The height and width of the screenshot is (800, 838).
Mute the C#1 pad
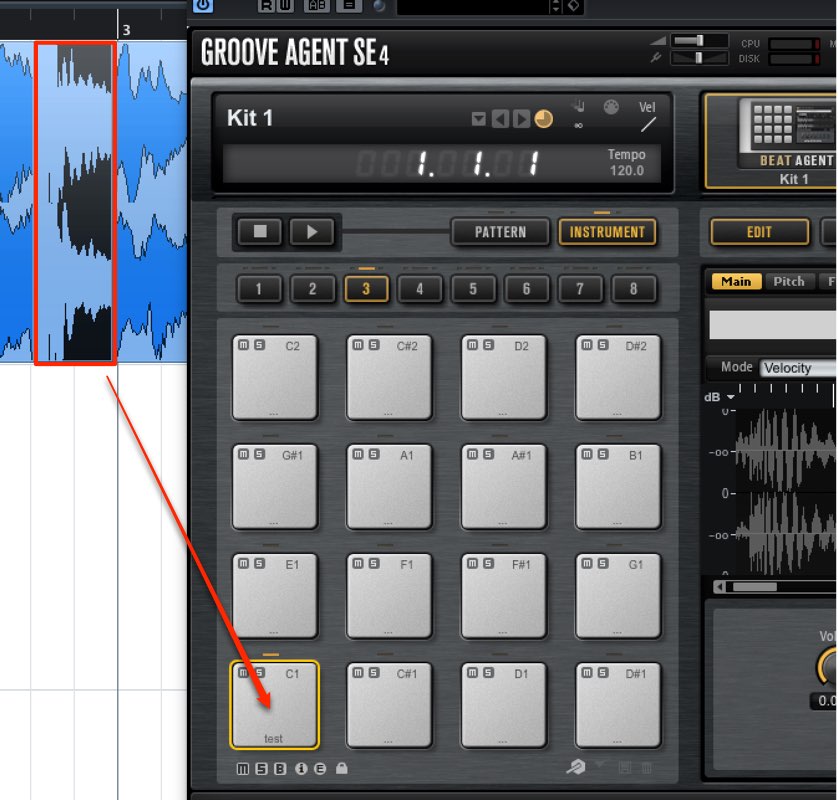click(x=358, y=673)
